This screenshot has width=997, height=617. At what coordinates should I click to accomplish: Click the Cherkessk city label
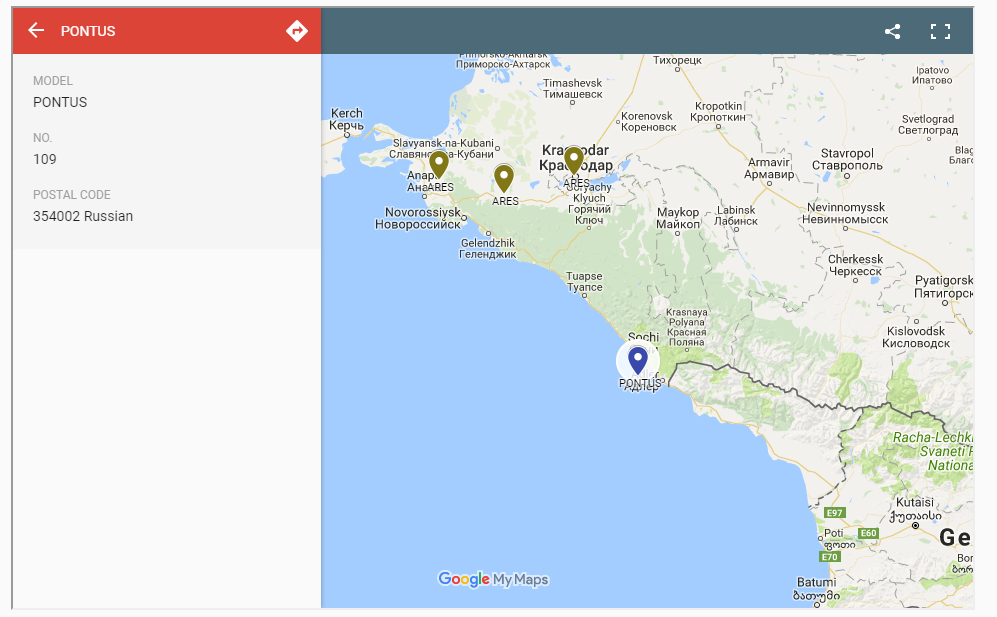click(x=855, y=265)
